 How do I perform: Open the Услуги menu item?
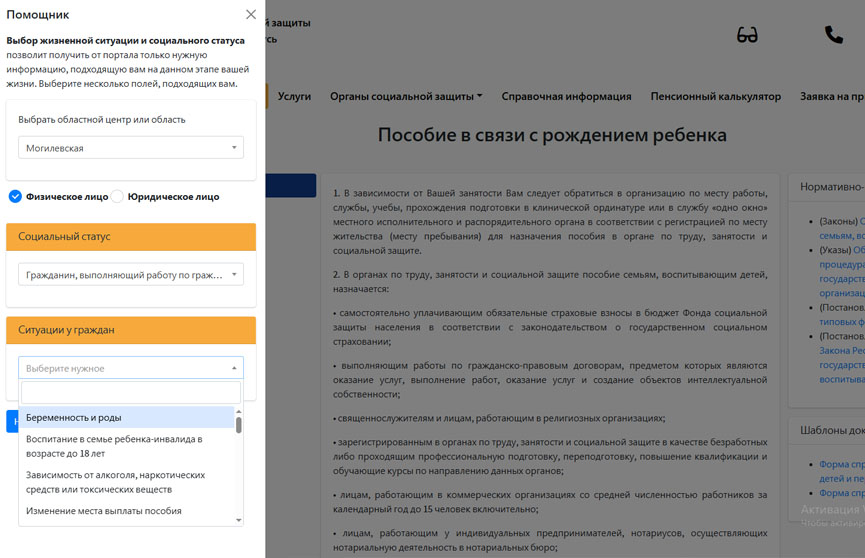click(294, 97)
